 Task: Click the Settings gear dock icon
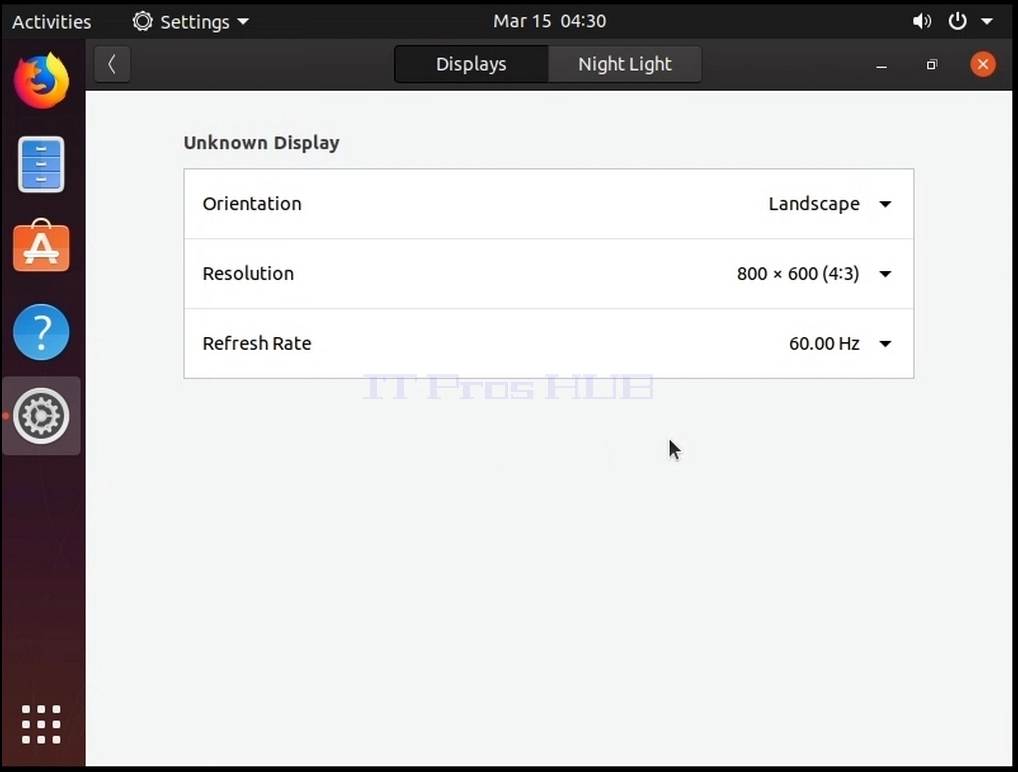tap(41, 416)
